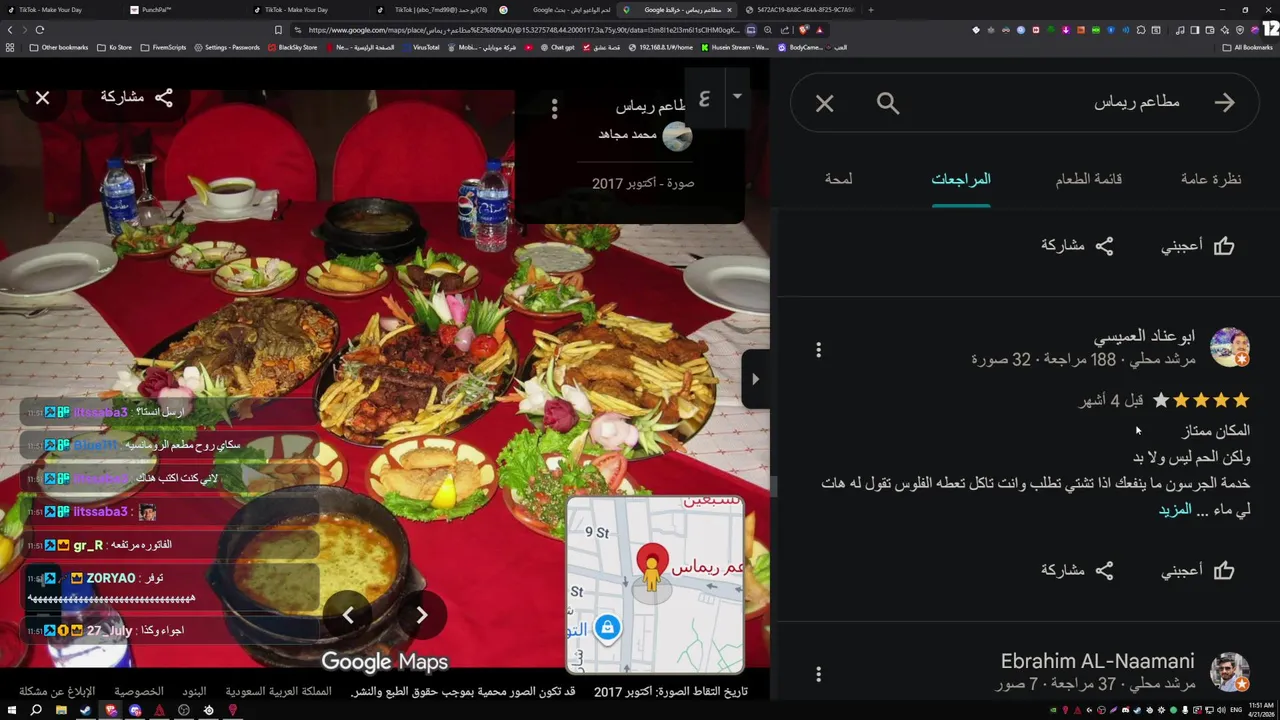The height and width of the screenshot is (720, 1280).
Task: Click the الإبلاغ عن مشكلة footer link
Action: pyautogui.click(x=57, y=692)
